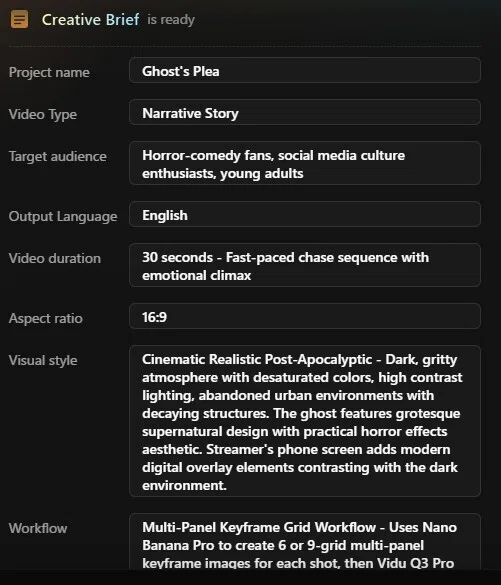Click the 'is ready' status text

[x=171, y=20]
